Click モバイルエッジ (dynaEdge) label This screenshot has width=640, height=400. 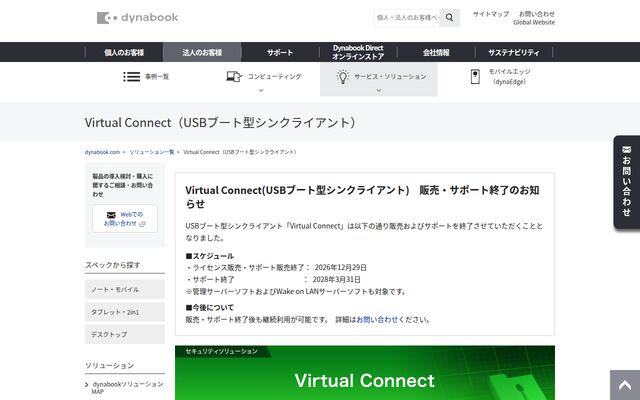pos(509,76)
